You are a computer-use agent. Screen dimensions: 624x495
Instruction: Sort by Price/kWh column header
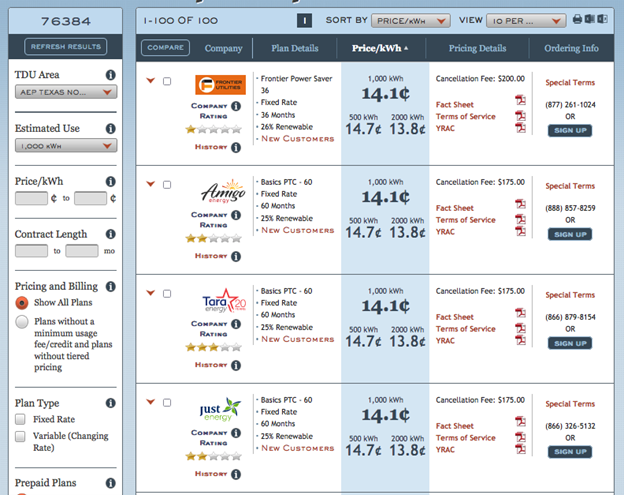(380, 48)
